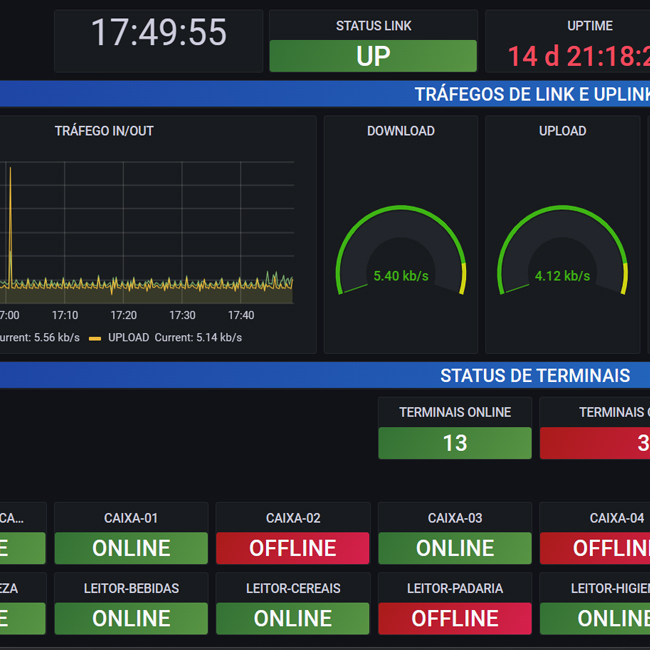Collapse the TRÁFEGOS DE LINK E UPLINK row
Viewport: 650px width, 650px height.
point(532,94)
